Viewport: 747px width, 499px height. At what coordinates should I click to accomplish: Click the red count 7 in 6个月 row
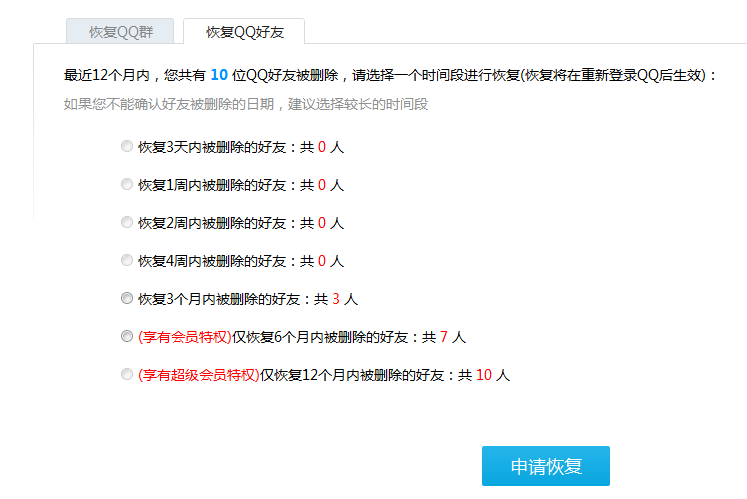[444, 337]
